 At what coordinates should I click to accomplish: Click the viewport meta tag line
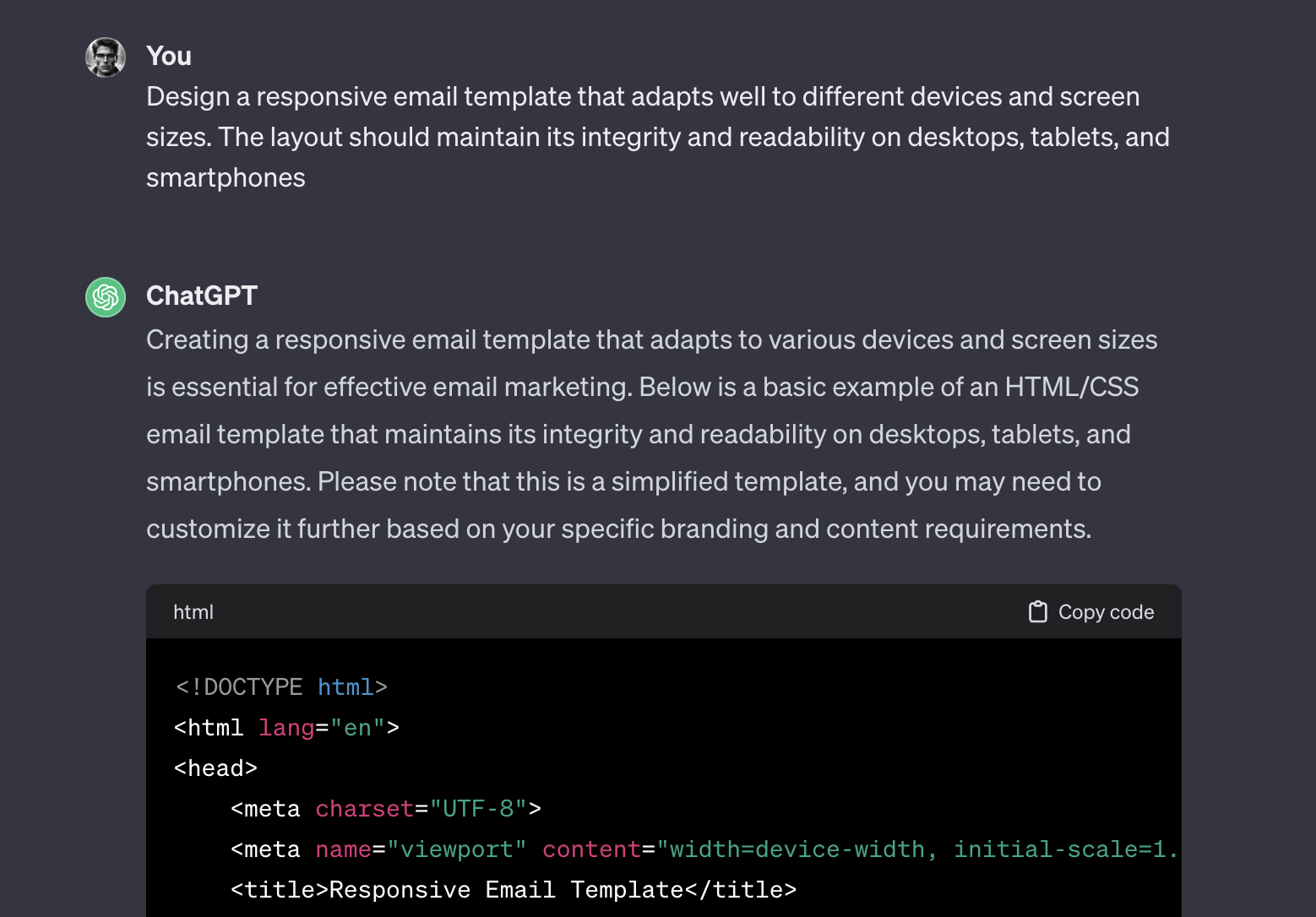[591, 849]
